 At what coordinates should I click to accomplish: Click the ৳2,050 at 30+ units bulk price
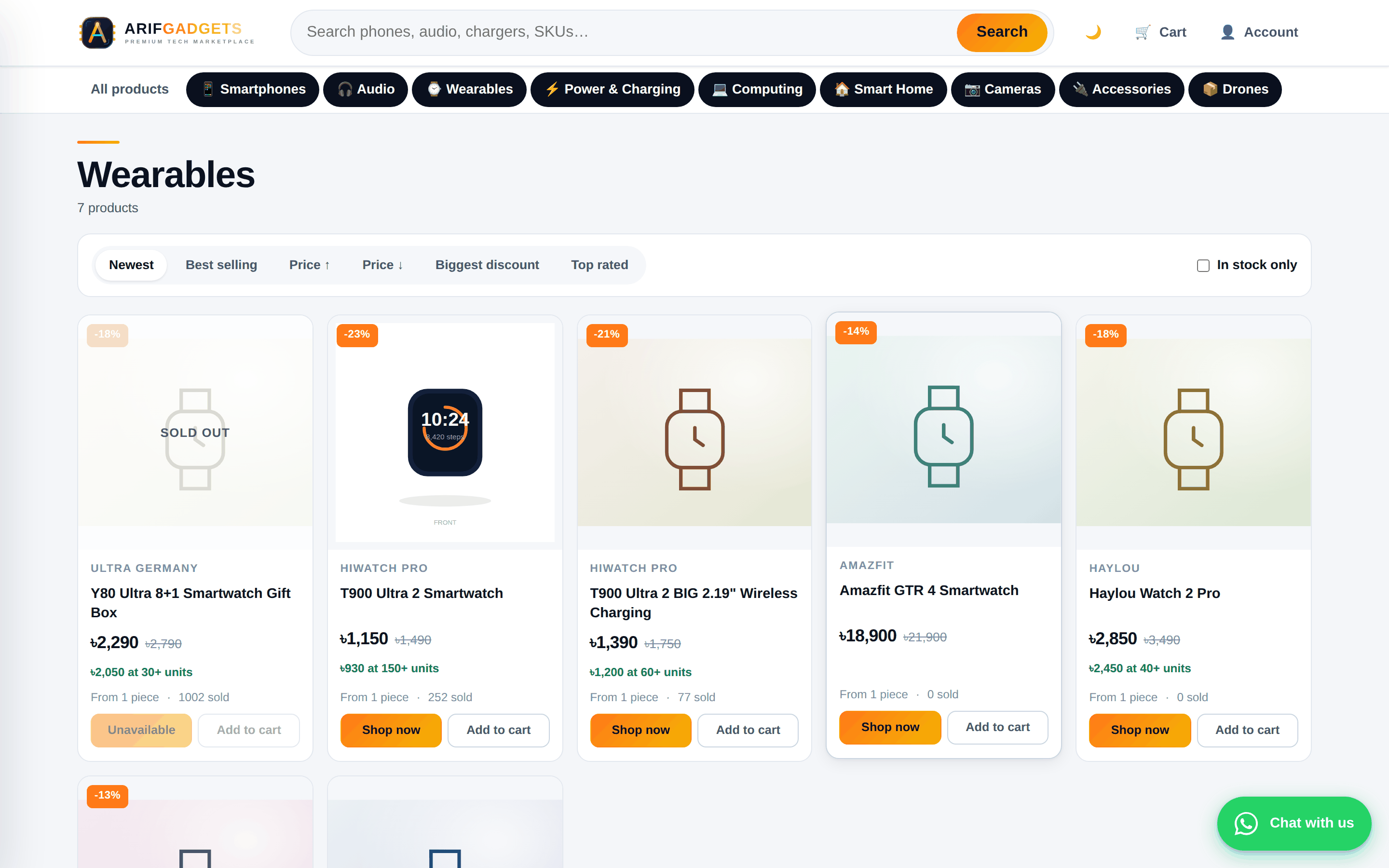(x=141, y=673)
